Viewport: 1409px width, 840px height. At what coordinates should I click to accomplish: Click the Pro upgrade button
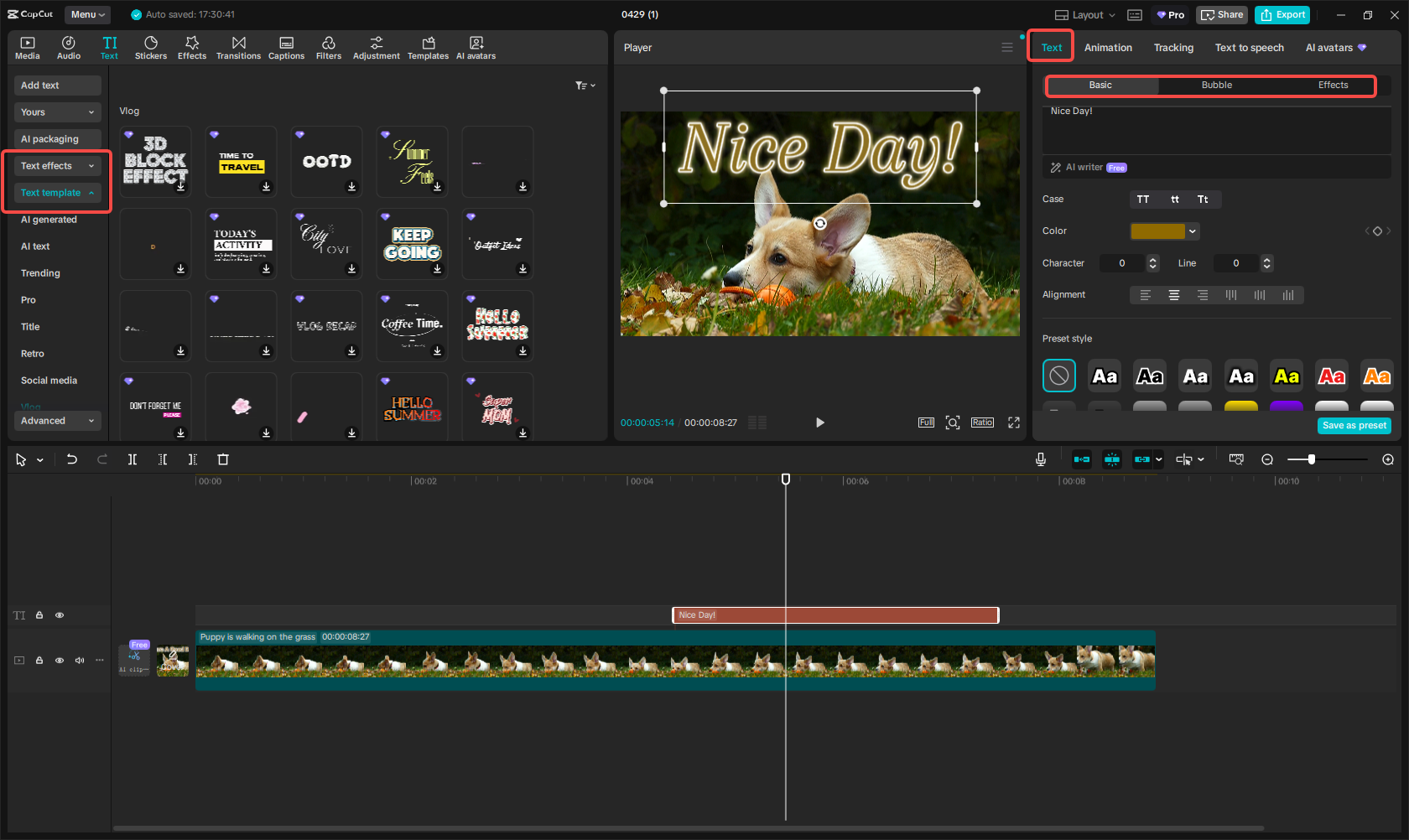point(1170,15)
